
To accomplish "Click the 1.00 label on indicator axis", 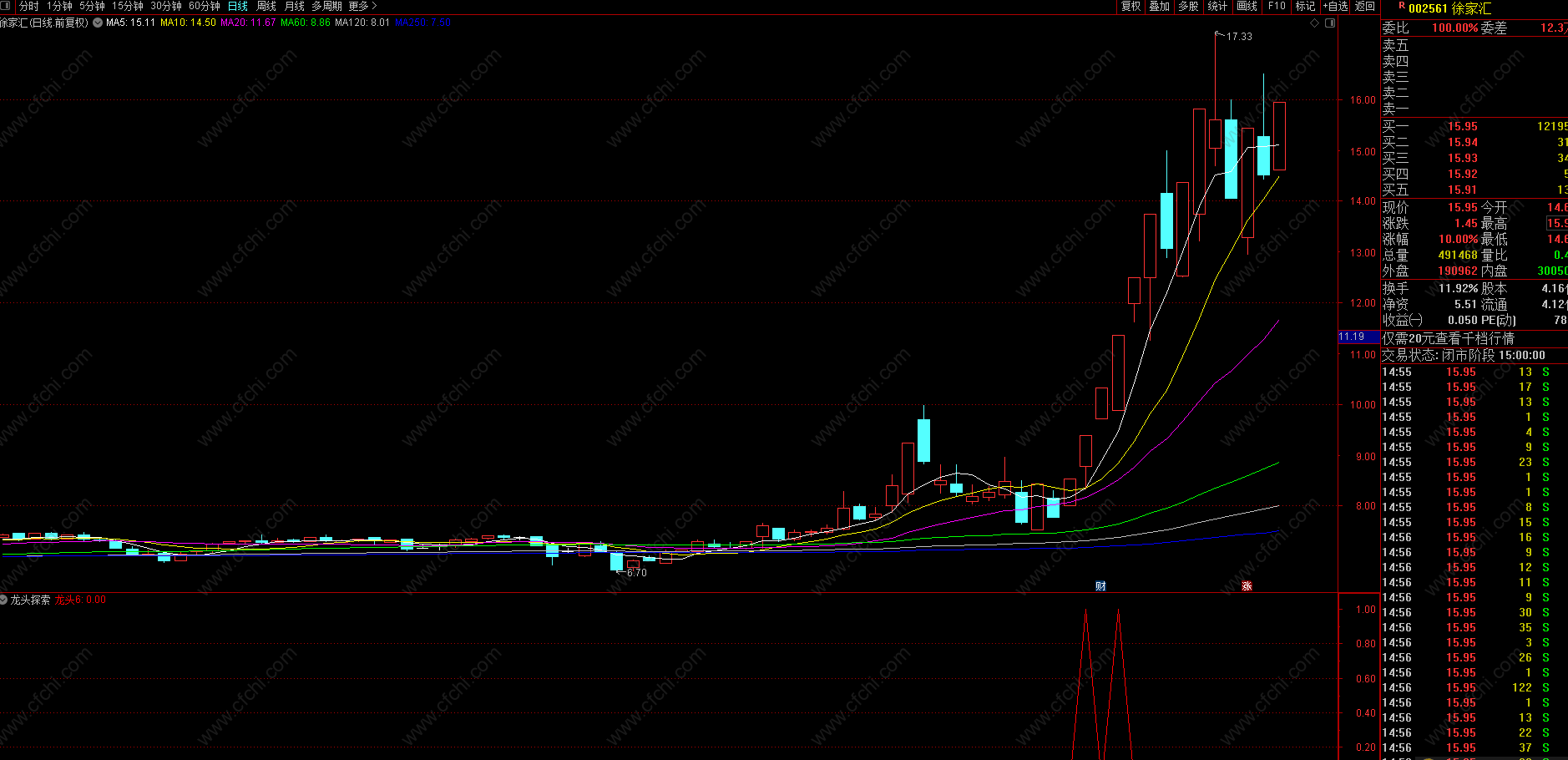I will click(x=1366, y=610).
